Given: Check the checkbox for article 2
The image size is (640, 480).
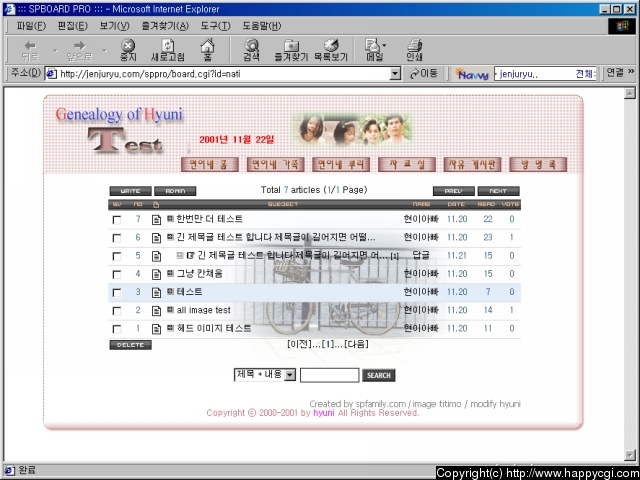Looking at the screenshot, I should pos(117,311).
